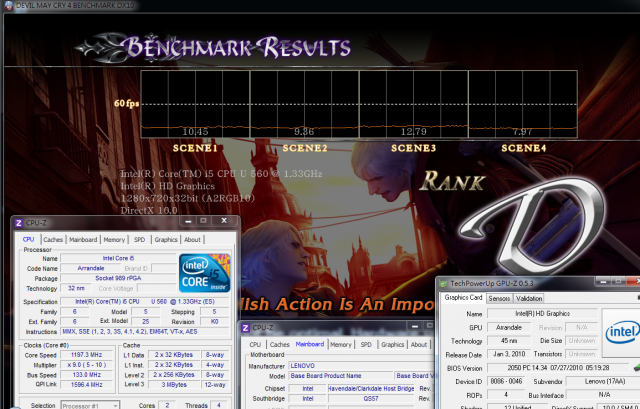Click the Core Speed value 1197.3 MHz
Viewport: 640px width, 409px height.
[x=86, y=355]
